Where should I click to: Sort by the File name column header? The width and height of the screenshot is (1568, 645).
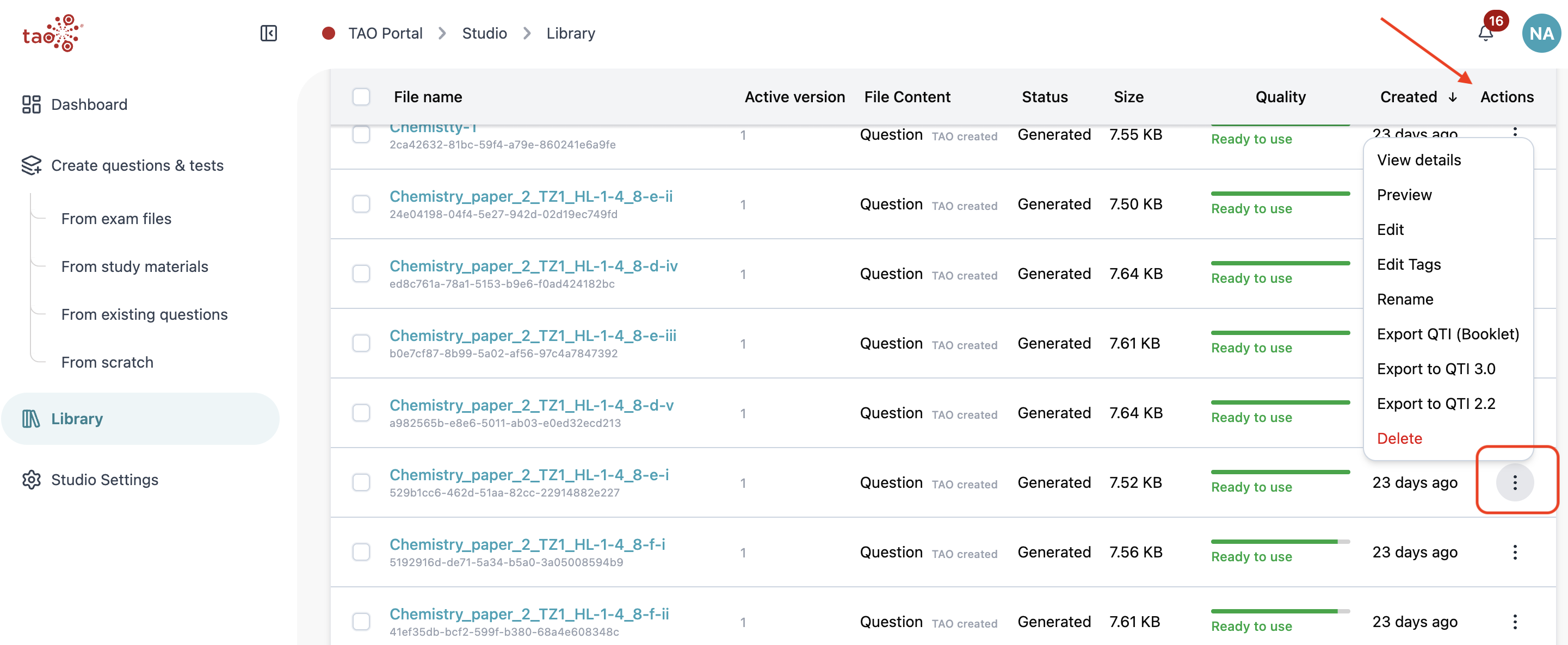tap(427, 97)
